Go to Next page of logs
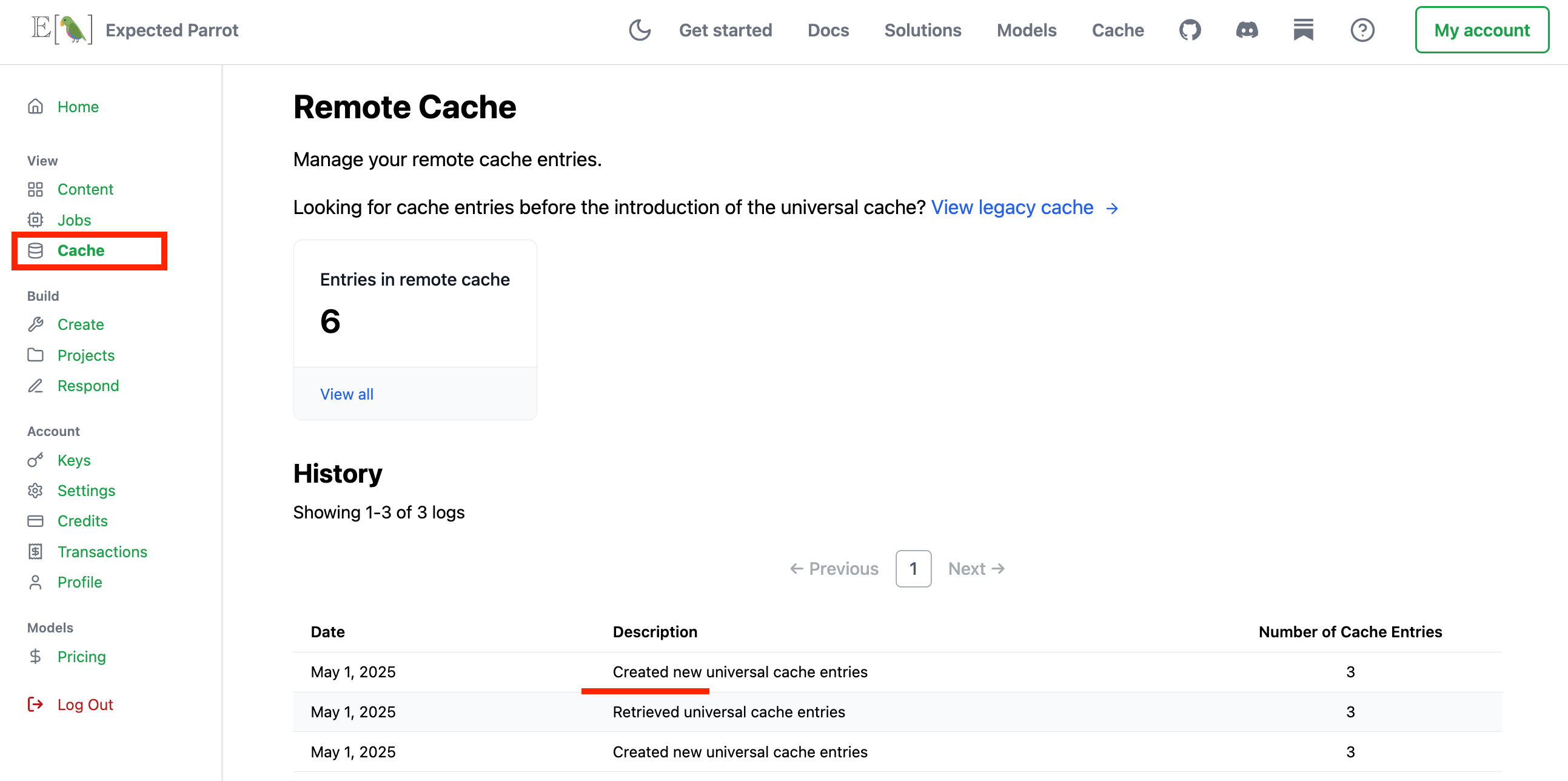 [x=976, y=569]
